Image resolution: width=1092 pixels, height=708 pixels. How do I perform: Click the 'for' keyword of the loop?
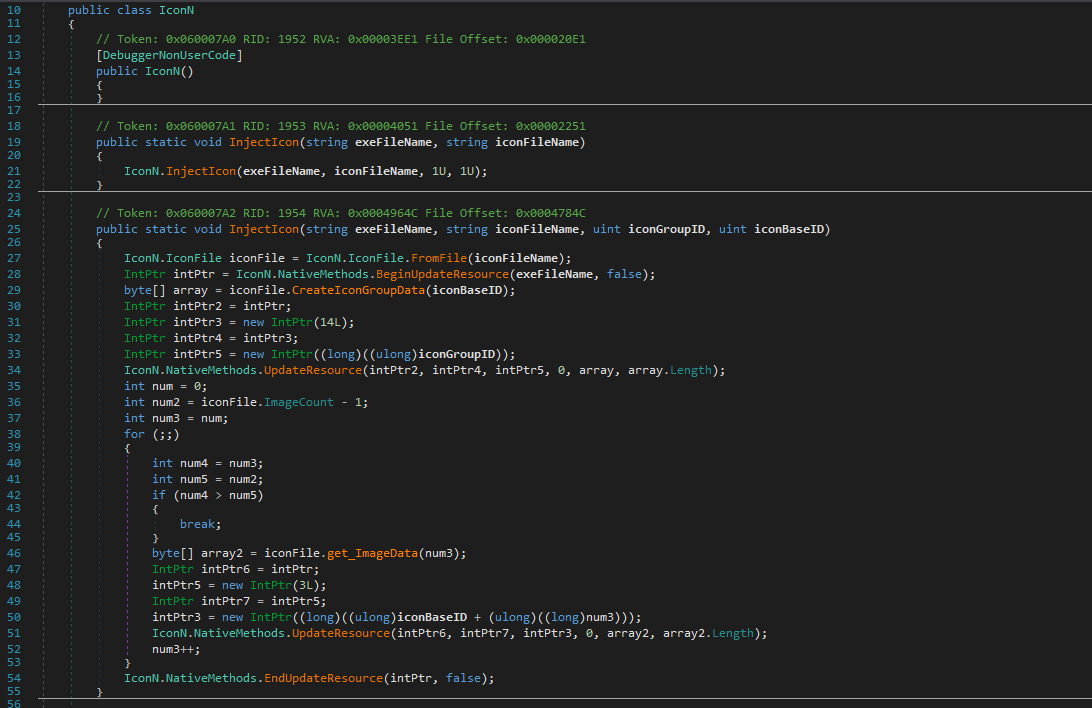[134, 434]
